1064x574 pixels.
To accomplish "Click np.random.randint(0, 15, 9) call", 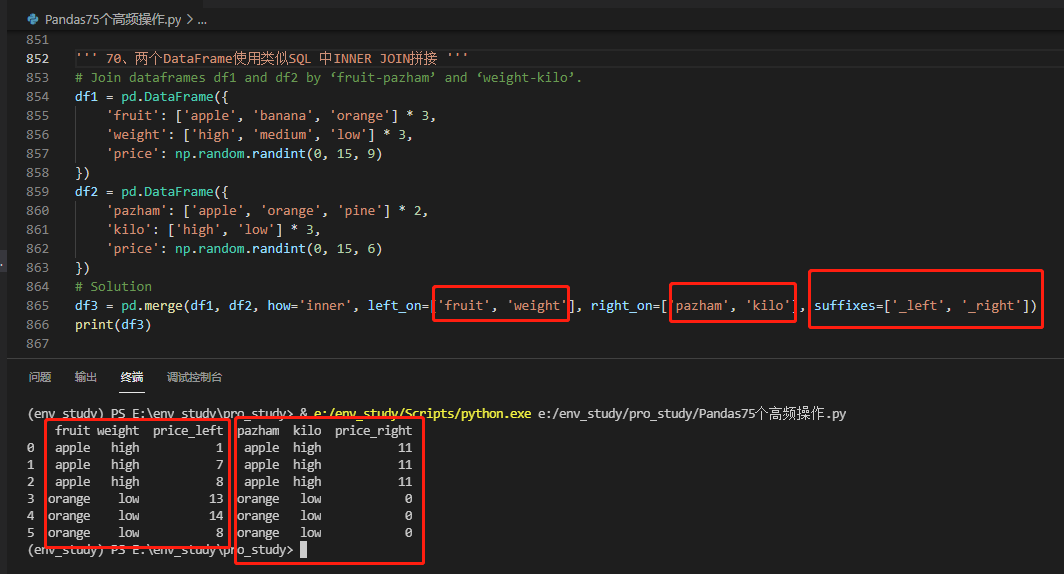I will (x=278, y=153).
